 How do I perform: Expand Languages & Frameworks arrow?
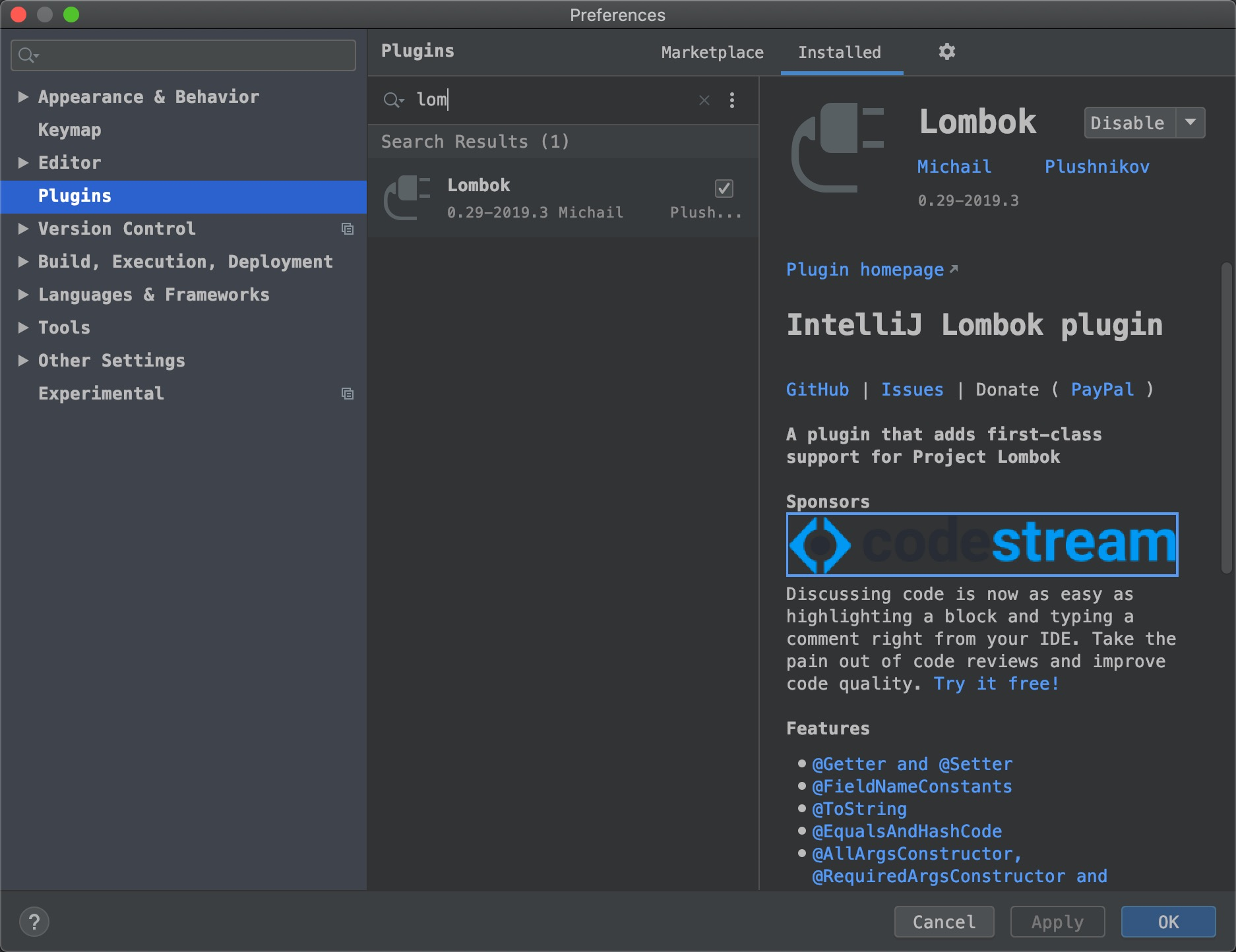pos(23,295)
